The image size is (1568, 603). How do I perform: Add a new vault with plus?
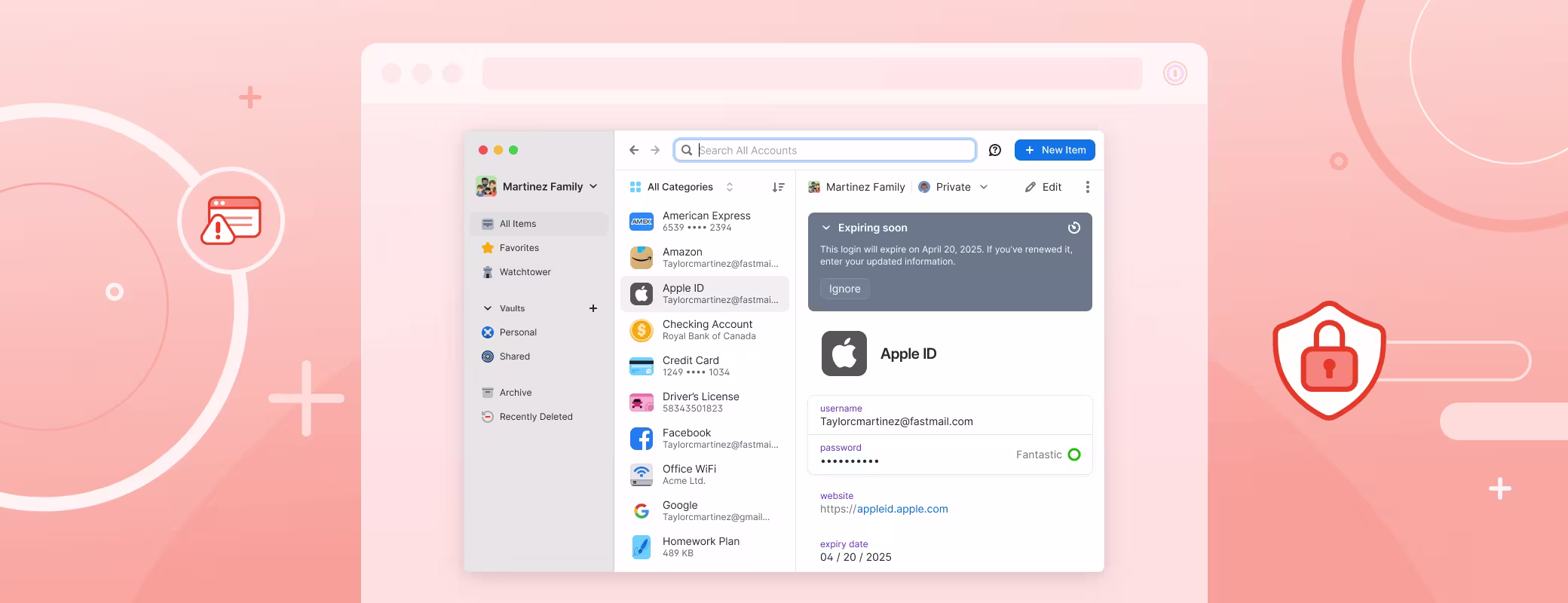pyautogui.click(x=593, y=308)
